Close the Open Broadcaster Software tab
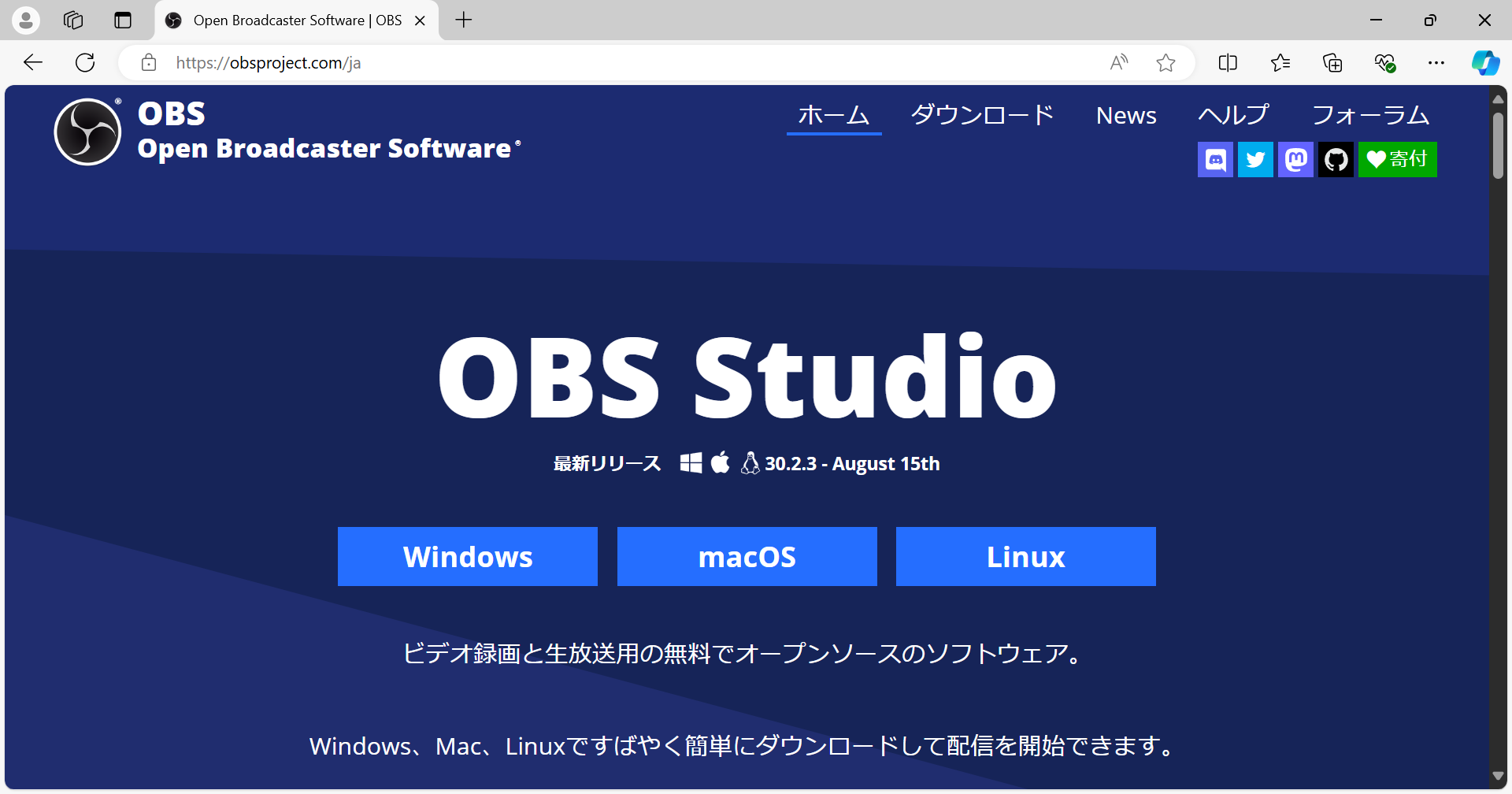This screenshot has width=1512, height=794. click(x=421, y=20)
